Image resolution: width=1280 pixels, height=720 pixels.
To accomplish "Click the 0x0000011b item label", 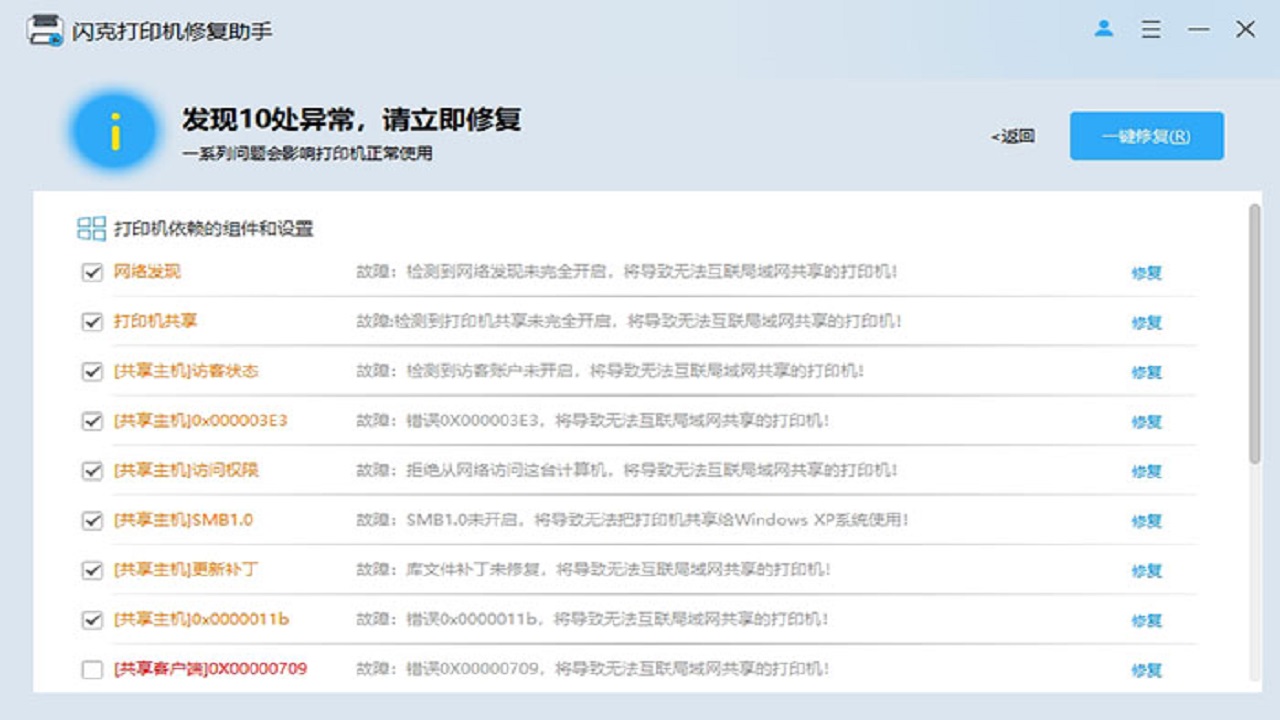I will click(x=201, y=619).
